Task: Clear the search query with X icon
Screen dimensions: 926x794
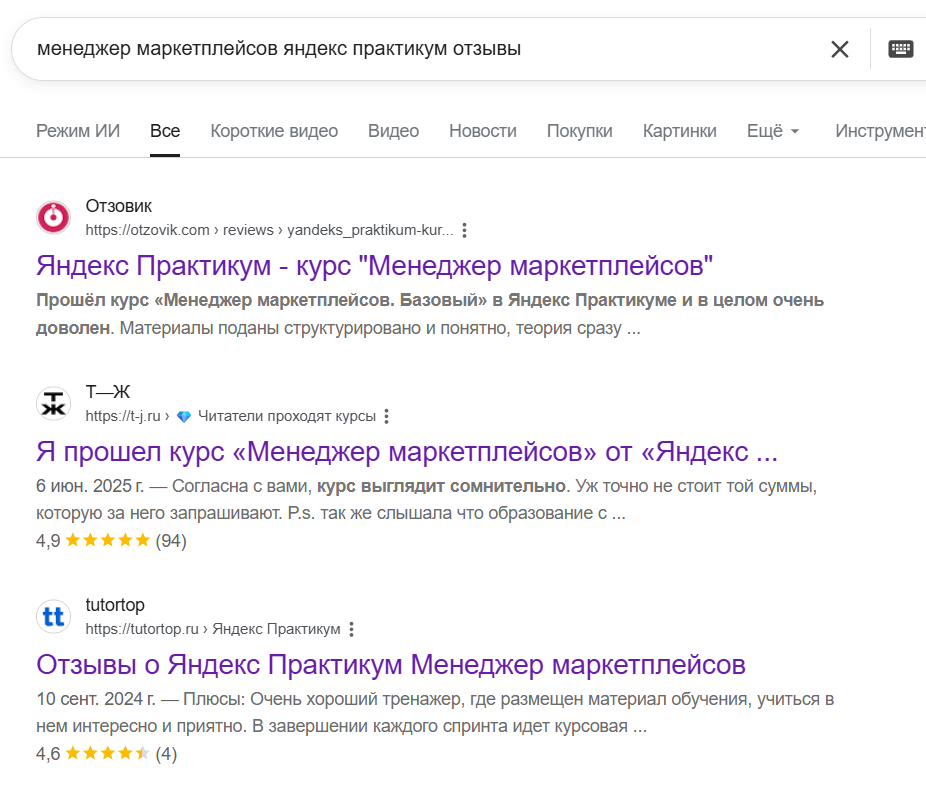Action: (x=840, y=49)
